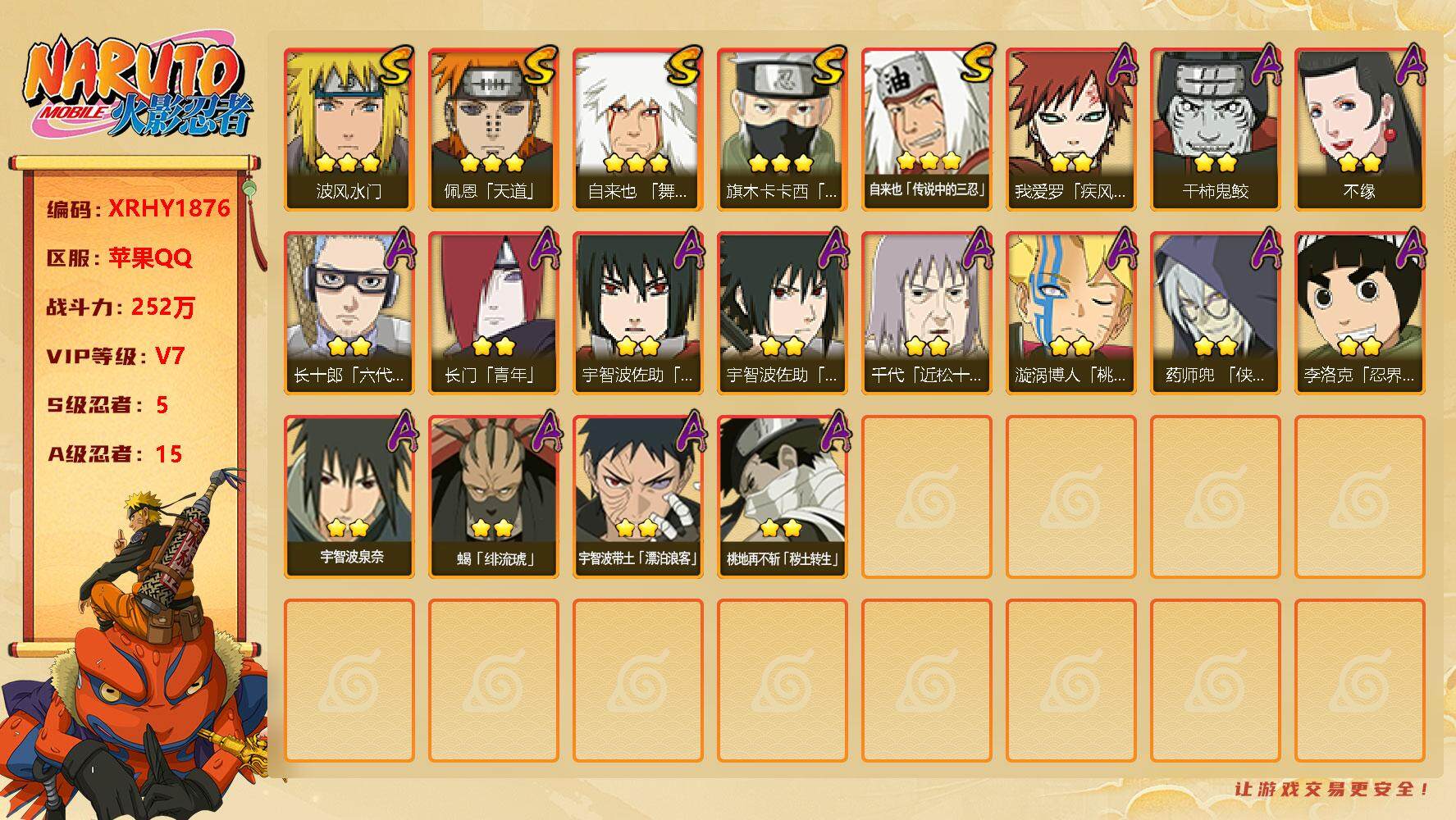Click the VIP等级 V7 label
Image resolution: width=1456 pixels, height=820 pixels.
116,357
